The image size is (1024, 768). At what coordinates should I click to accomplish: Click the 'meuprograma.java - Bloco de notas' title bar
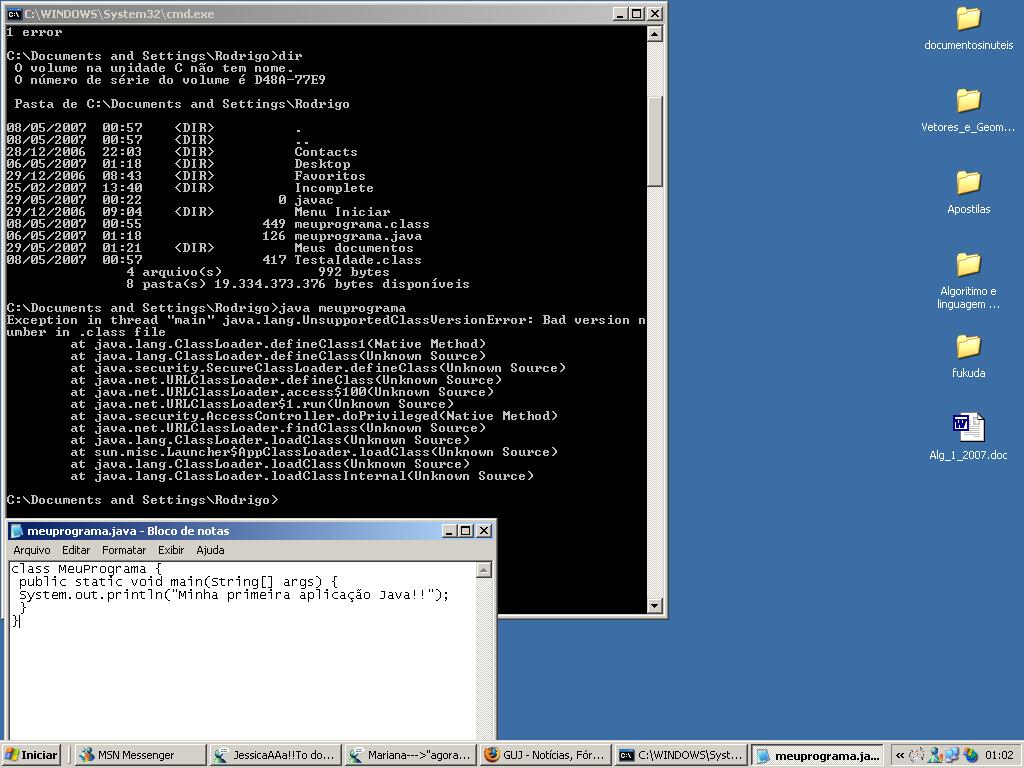pos(251,531)
